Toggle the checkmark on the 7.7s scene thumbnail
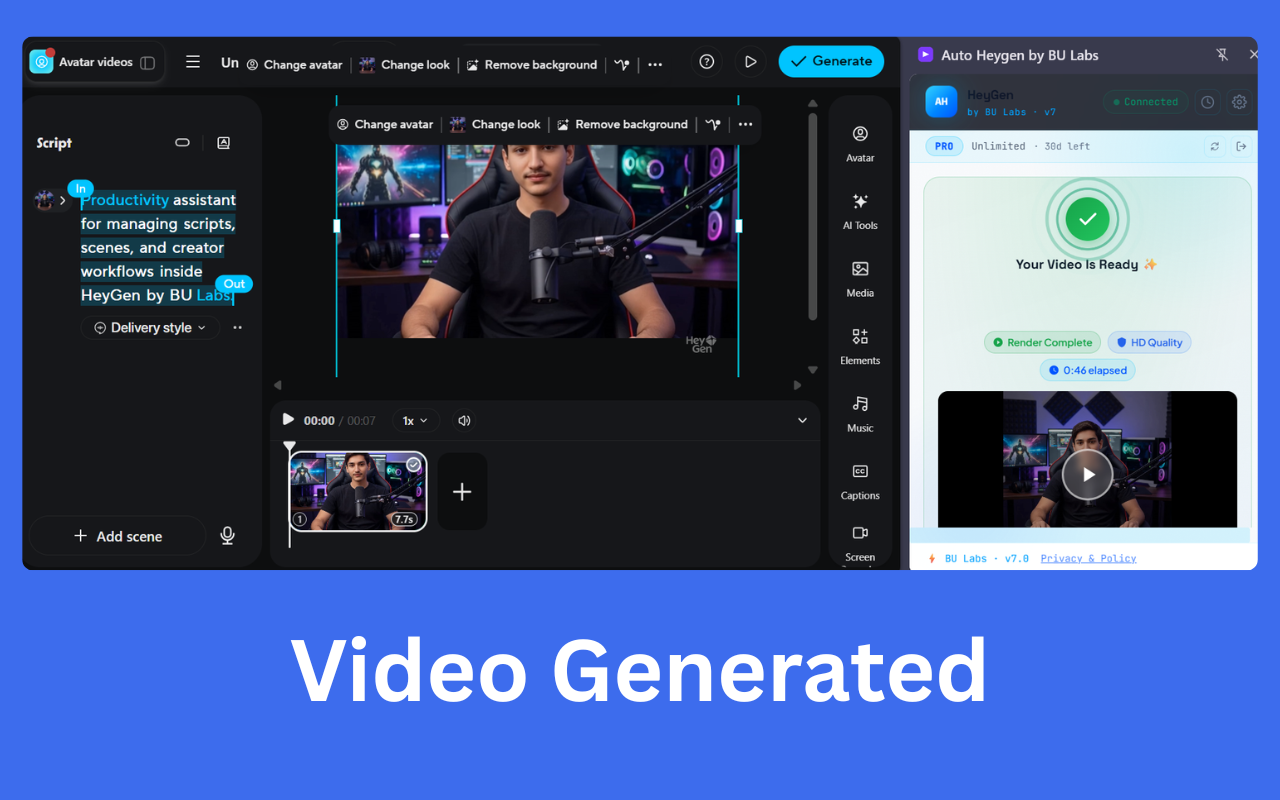Image resolution: width=1280 pixels, height=800 pixels. pos(413,465)
